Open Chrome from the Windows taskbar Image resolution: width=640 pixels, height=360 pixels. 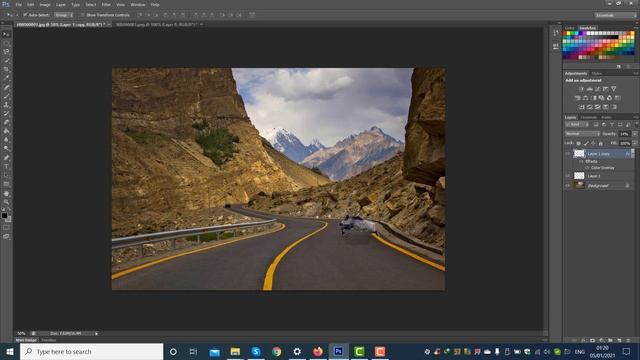click(277, 351)
